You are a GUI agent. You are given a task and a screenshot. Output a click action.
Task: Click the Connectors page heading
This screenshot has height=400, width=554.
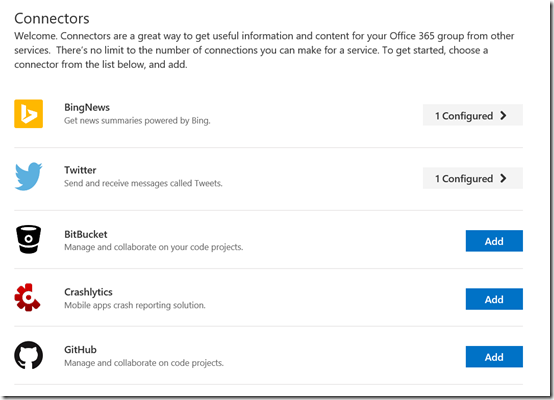52,18
